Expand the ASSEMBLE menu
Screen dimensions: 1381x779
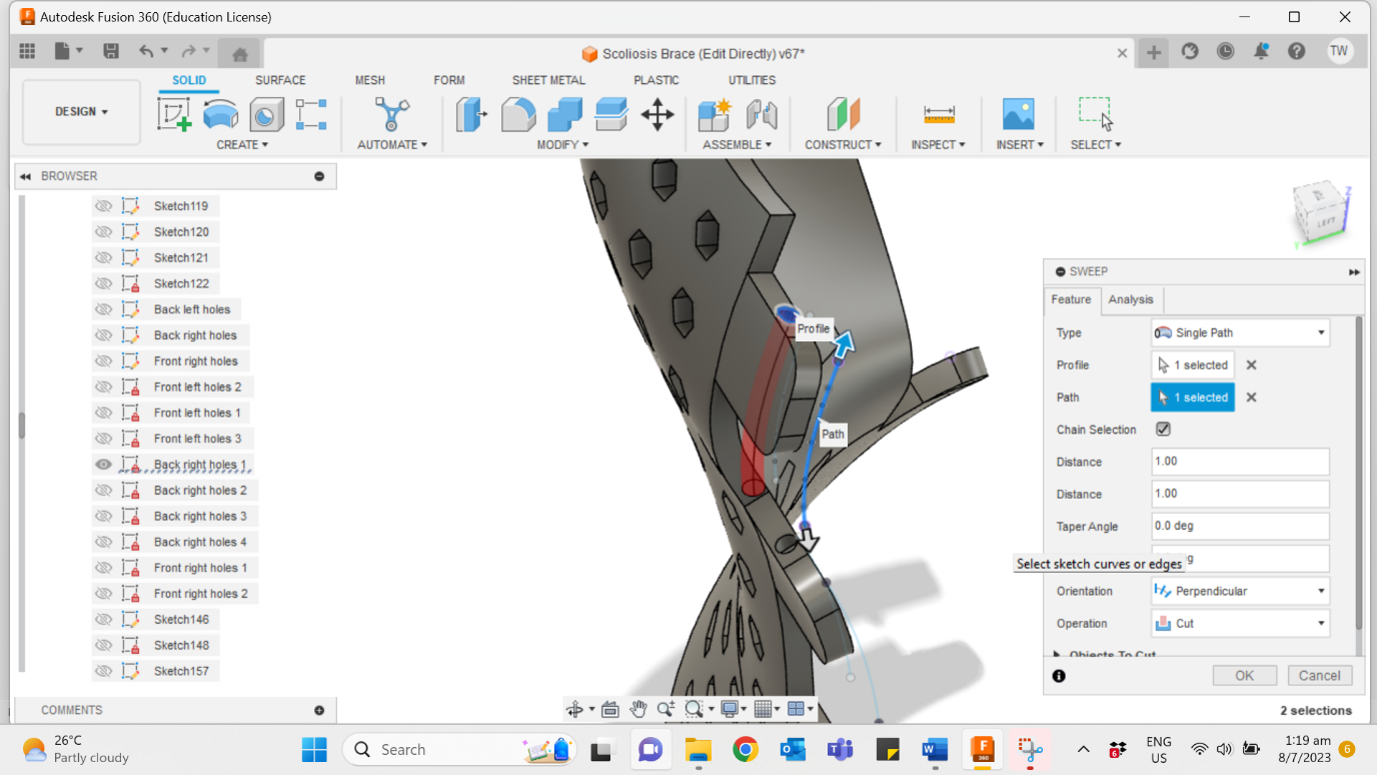[737, 145]
